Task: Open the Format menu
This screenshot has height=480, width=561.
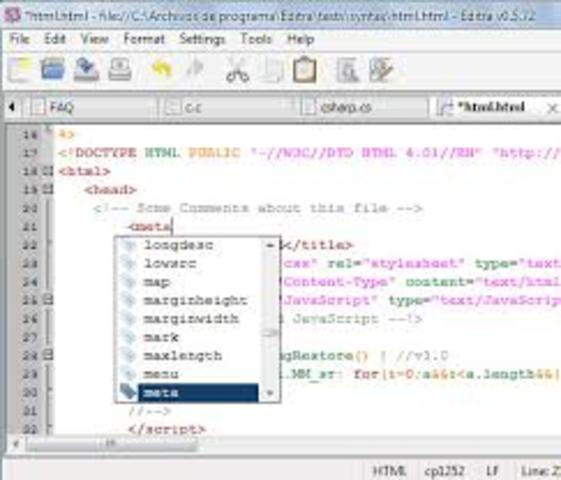Action: (144, 39)
